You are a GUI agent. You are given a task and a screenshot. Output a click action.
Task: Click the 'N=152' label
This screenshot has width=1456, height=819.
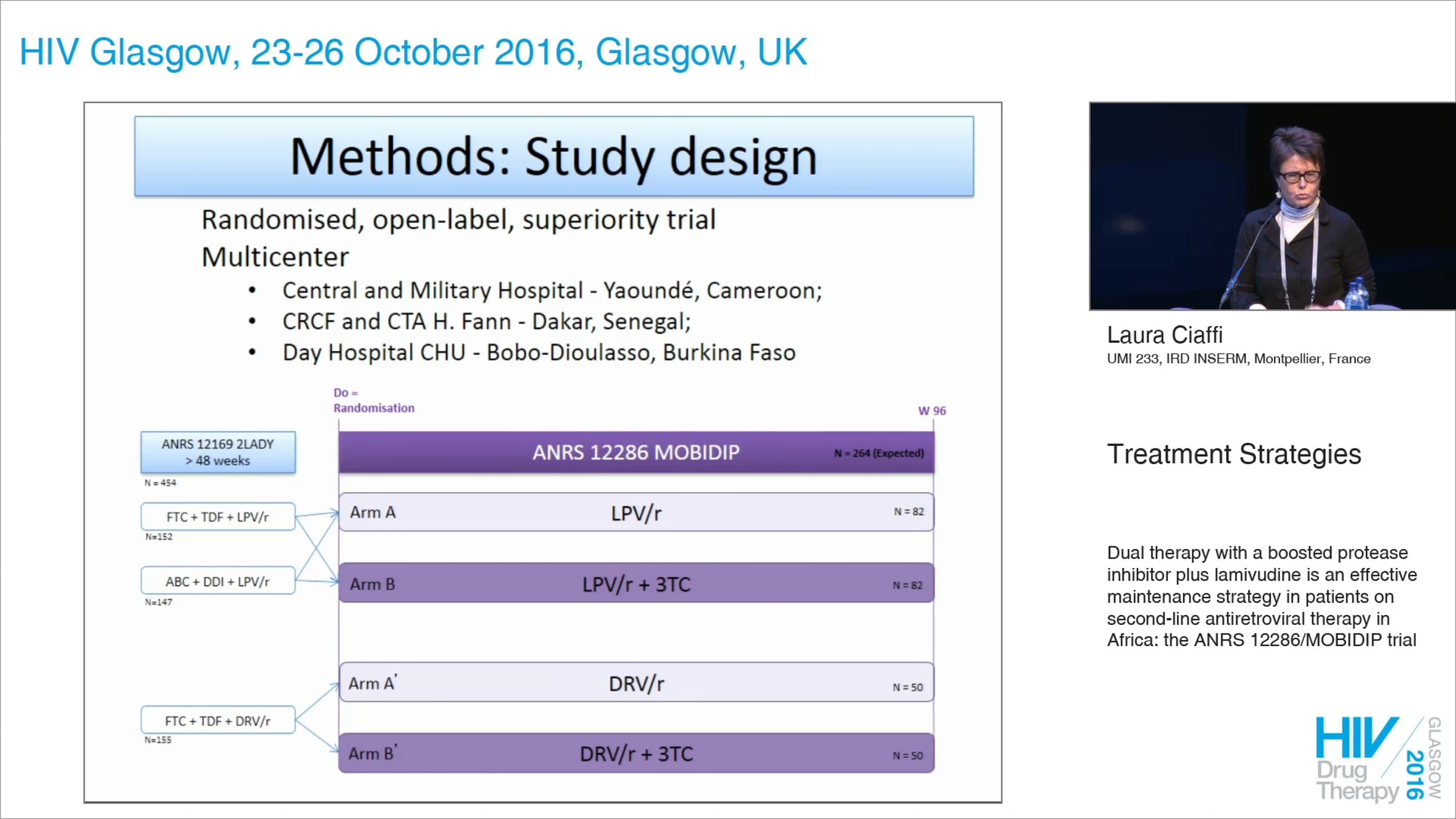[x=158, y=537]
